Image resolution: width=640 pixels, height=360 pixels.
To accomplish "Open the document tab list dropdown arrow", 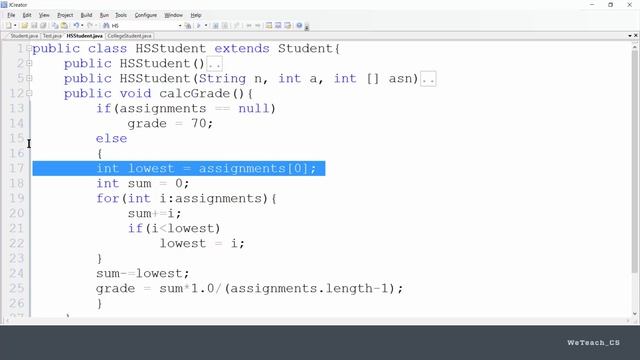I will tap(630, 36).
